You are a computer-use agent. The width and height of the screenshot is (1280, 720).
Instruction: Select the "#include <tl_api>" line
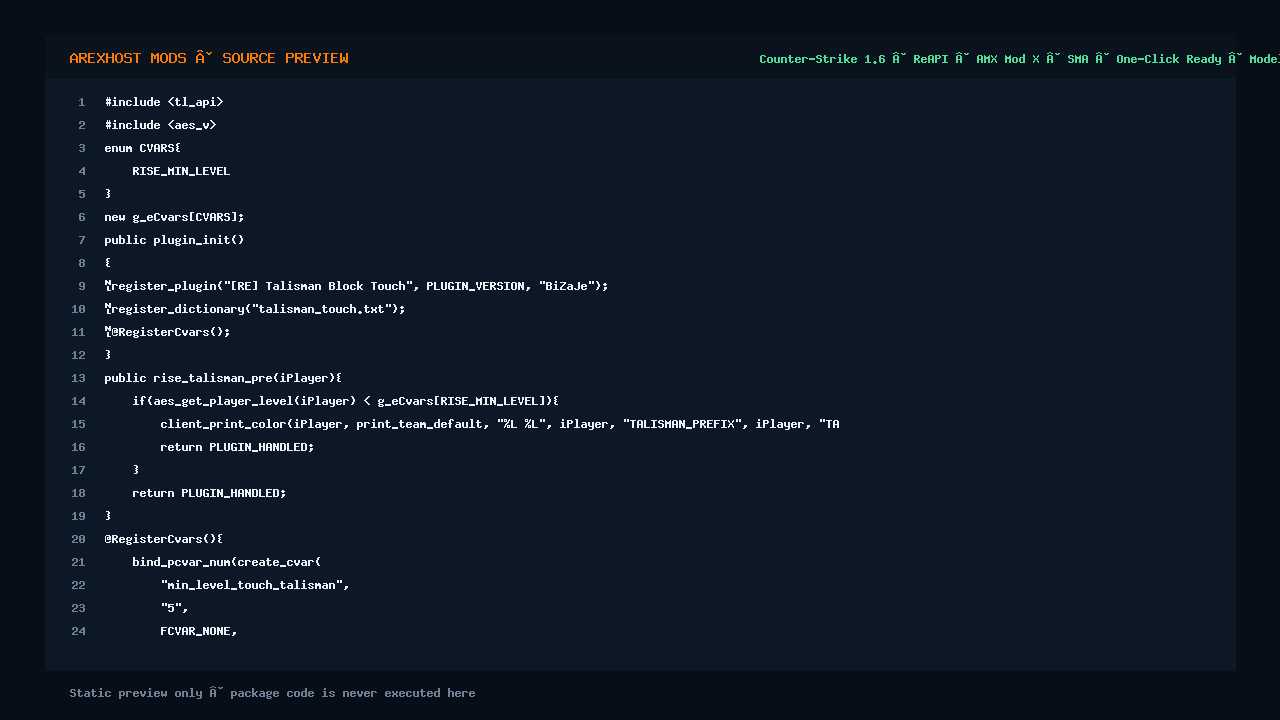(x=164, y=102)
